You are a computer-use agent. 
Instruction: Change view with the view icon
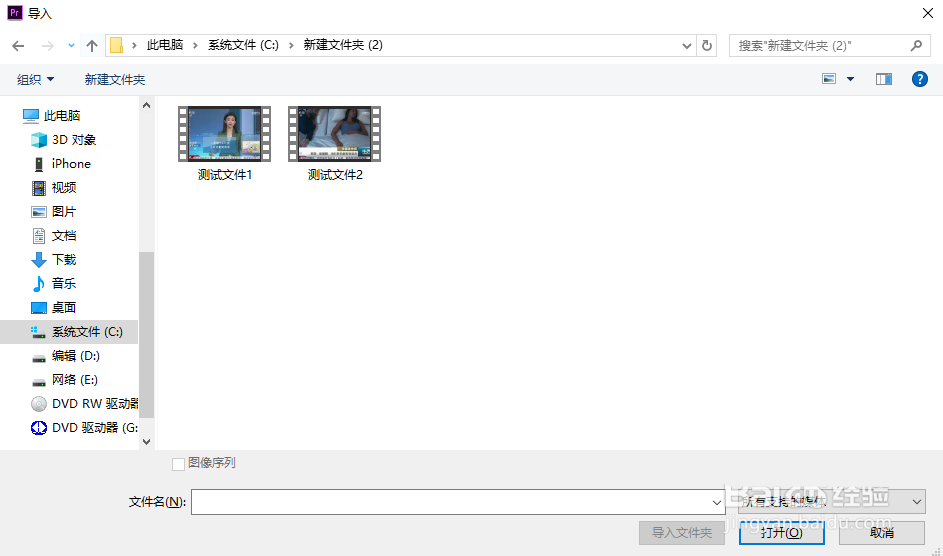(x=829, y=79)
